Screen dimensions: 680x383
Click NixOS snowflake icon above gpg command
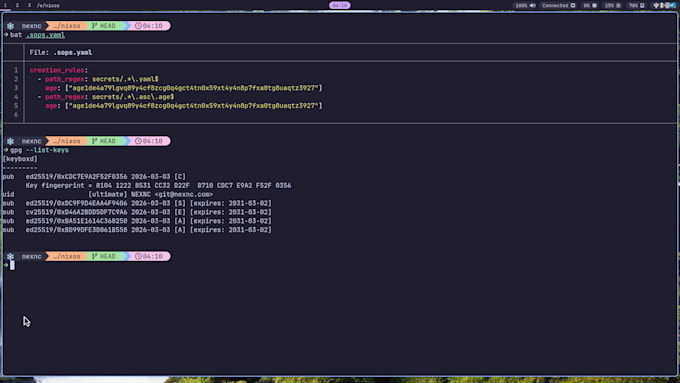coord(10,141)
